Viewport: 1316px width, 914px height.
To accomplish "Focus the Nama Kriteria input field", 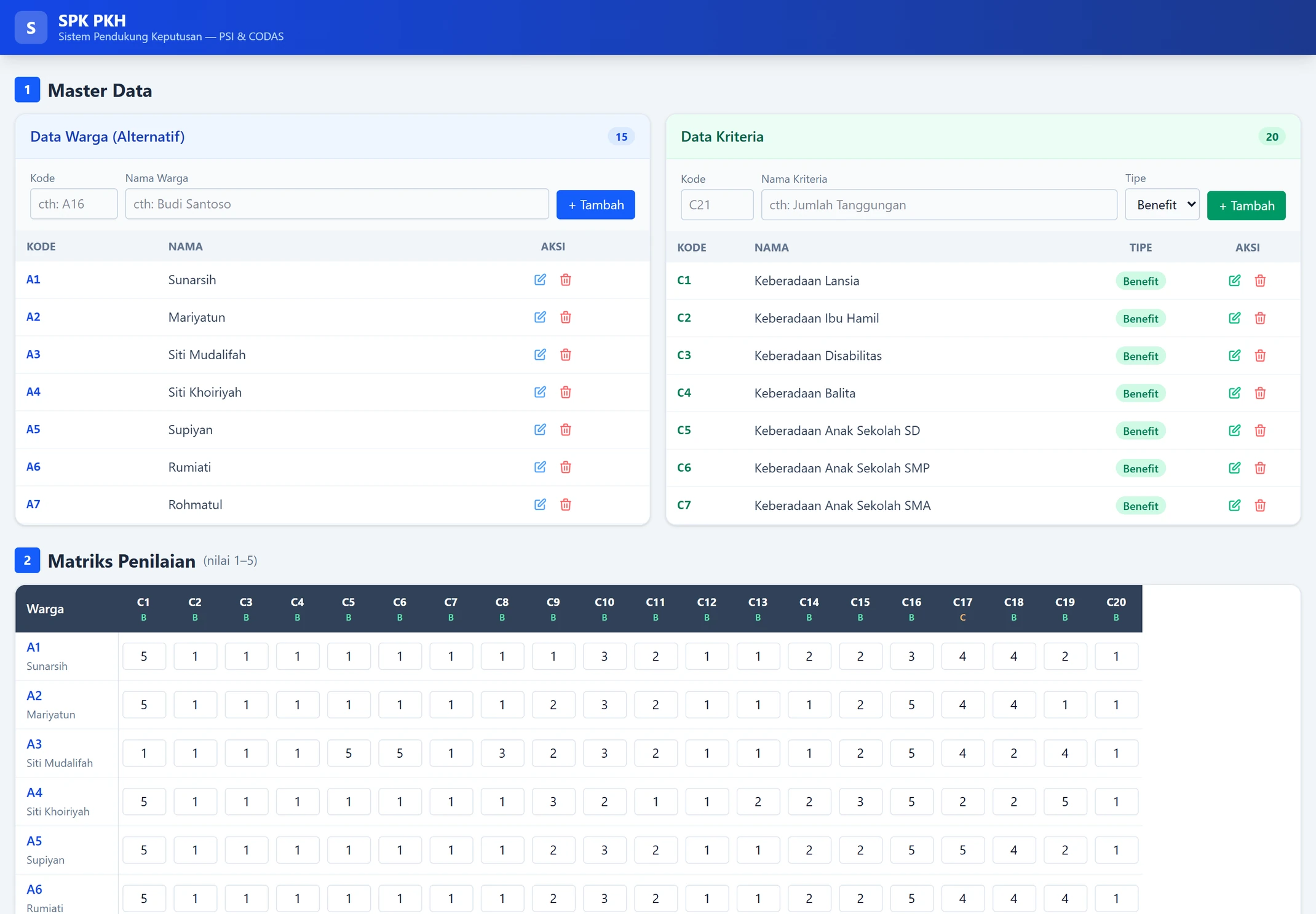I will click(939, 205).
